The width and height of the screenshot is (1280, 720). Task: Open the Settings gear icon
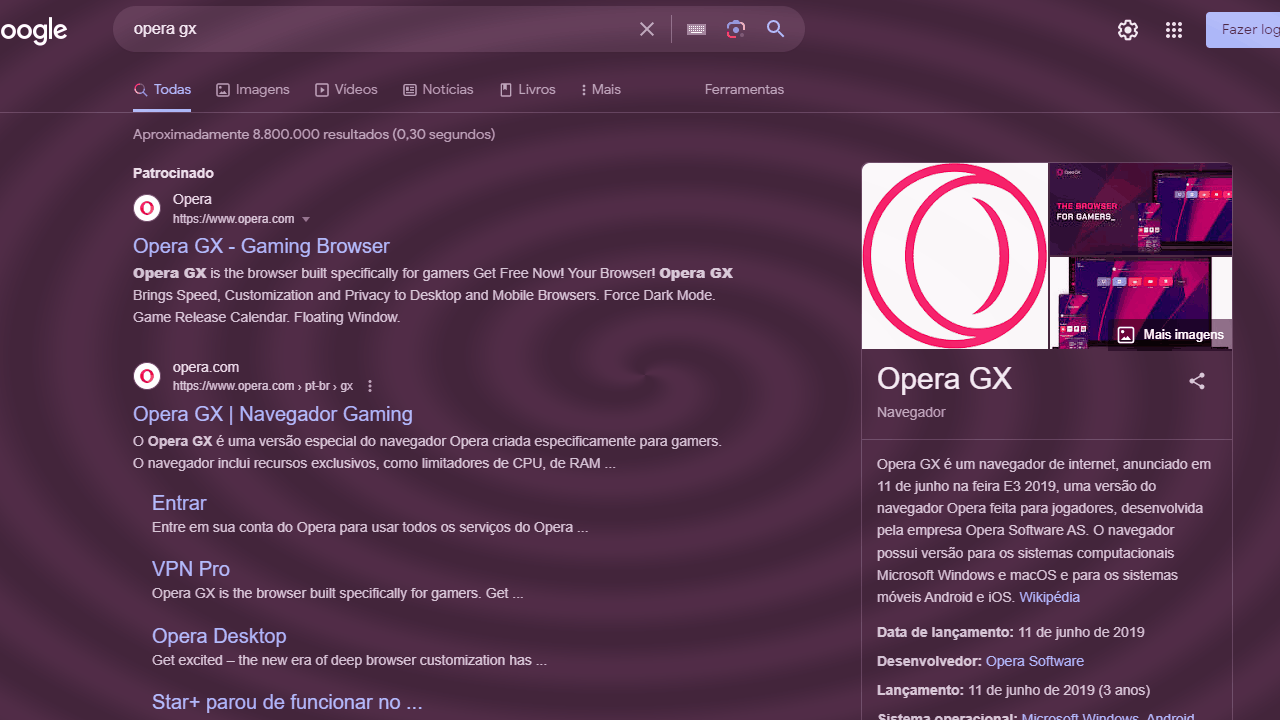[x=1128, y=30]
